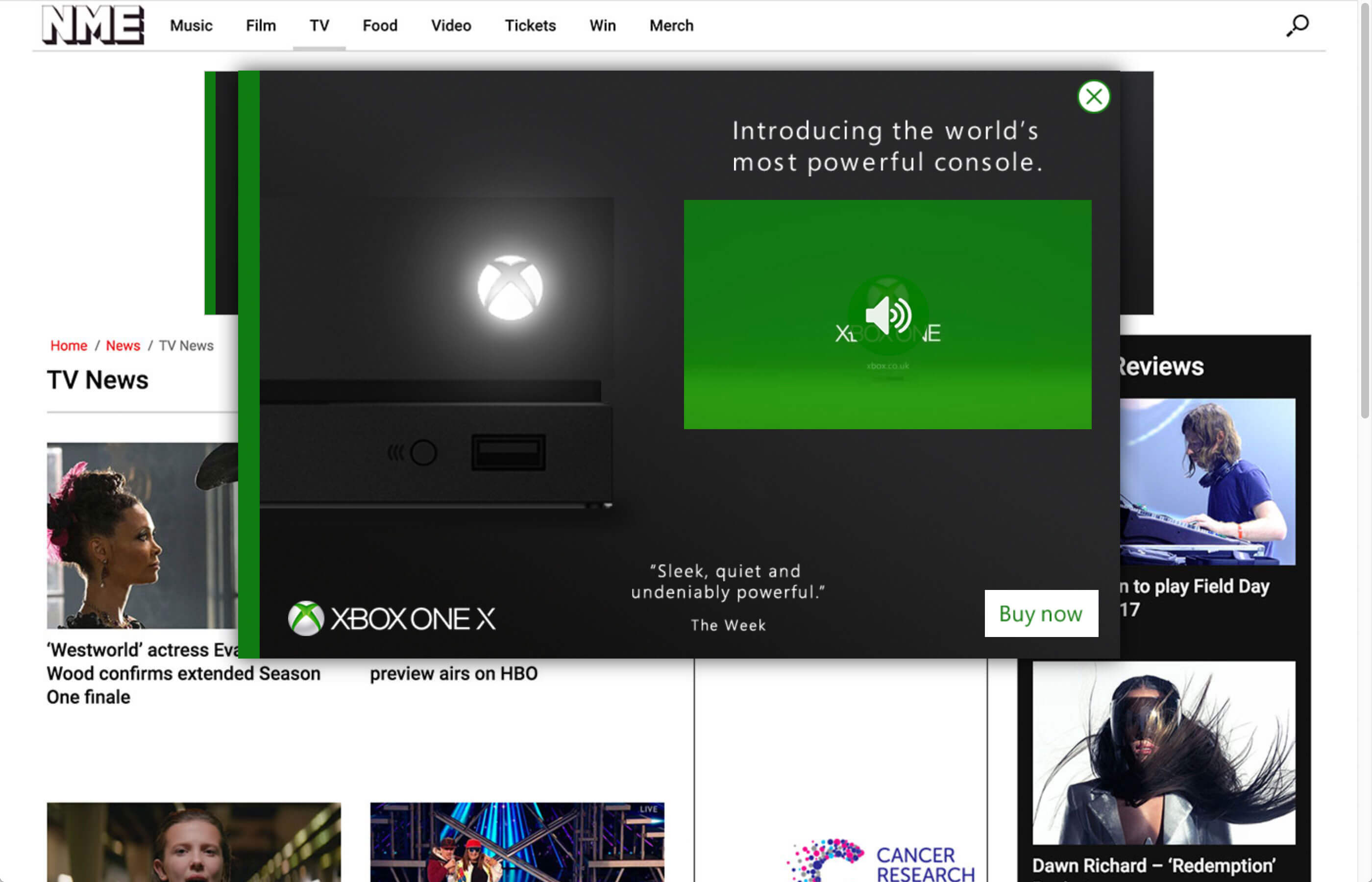Close the Xbox ad overlay

coord(1094,97)
